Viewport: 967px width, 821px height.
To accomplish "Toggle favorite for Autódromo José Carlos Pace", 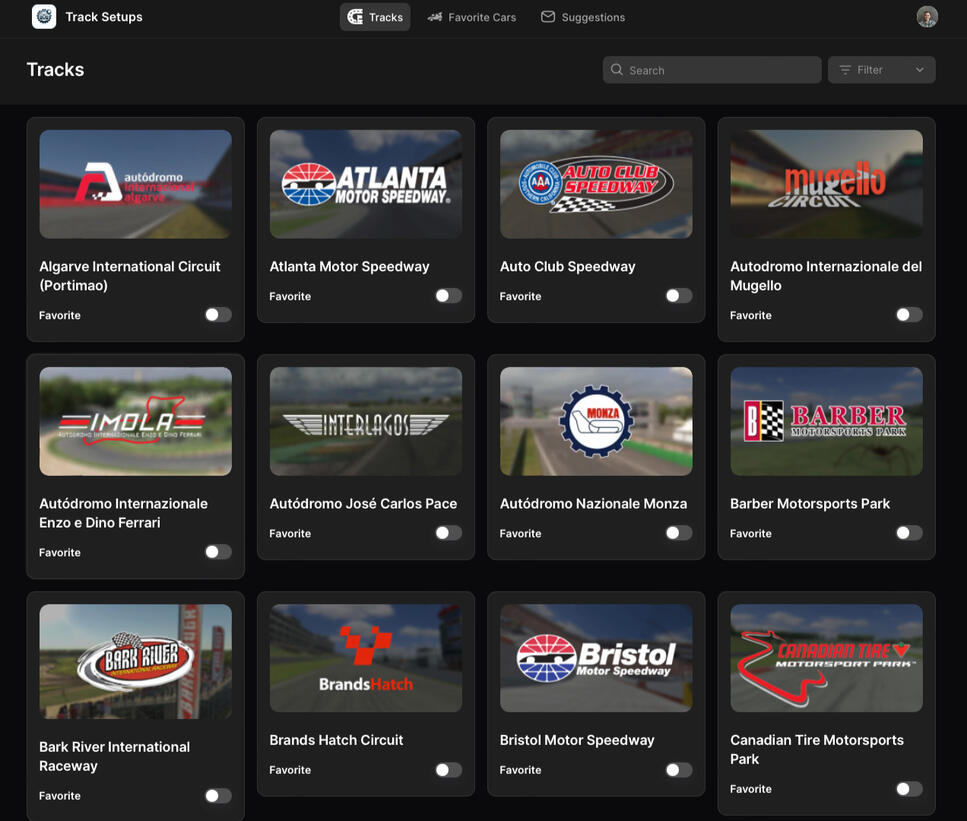I will [448, 532].
